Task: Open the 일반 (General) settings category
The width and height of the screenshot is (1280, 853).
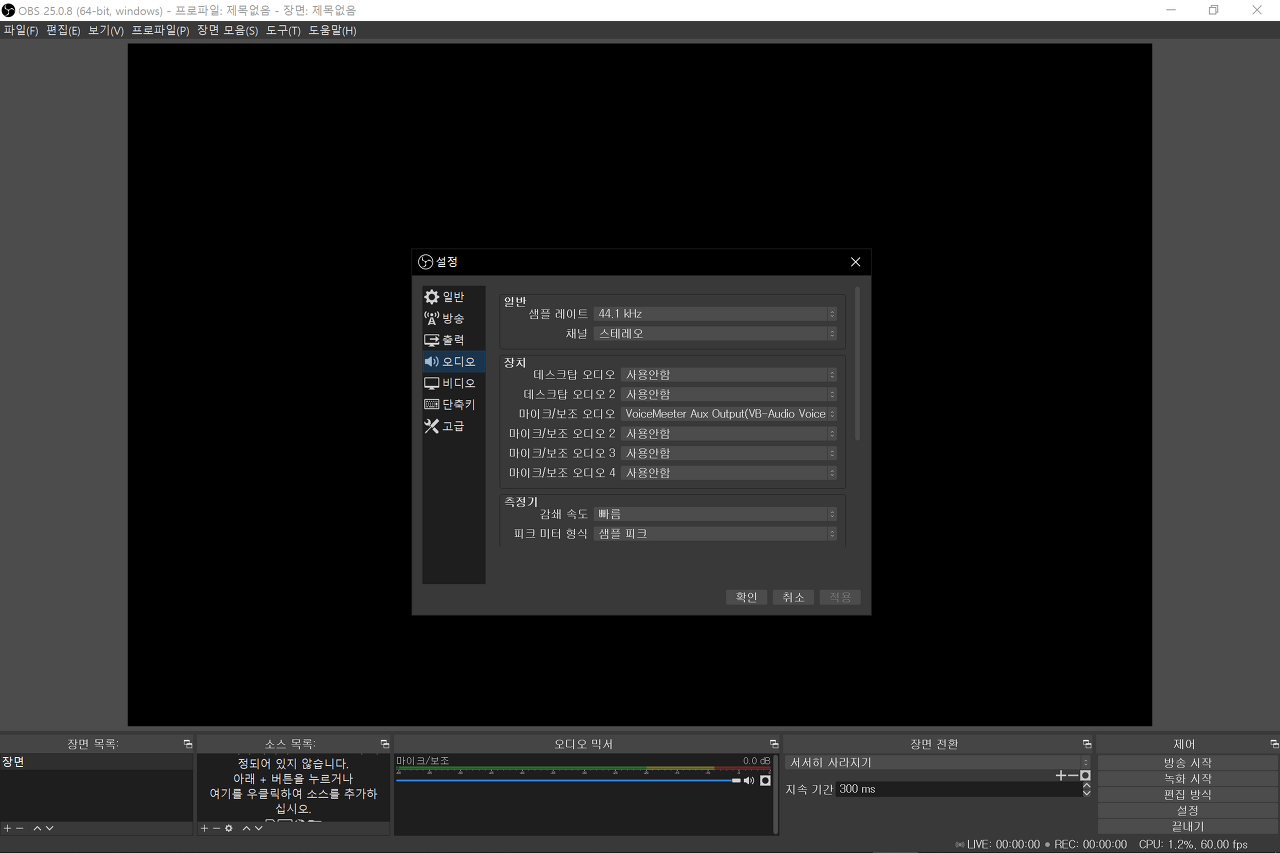Action: (x=454, y=297)
